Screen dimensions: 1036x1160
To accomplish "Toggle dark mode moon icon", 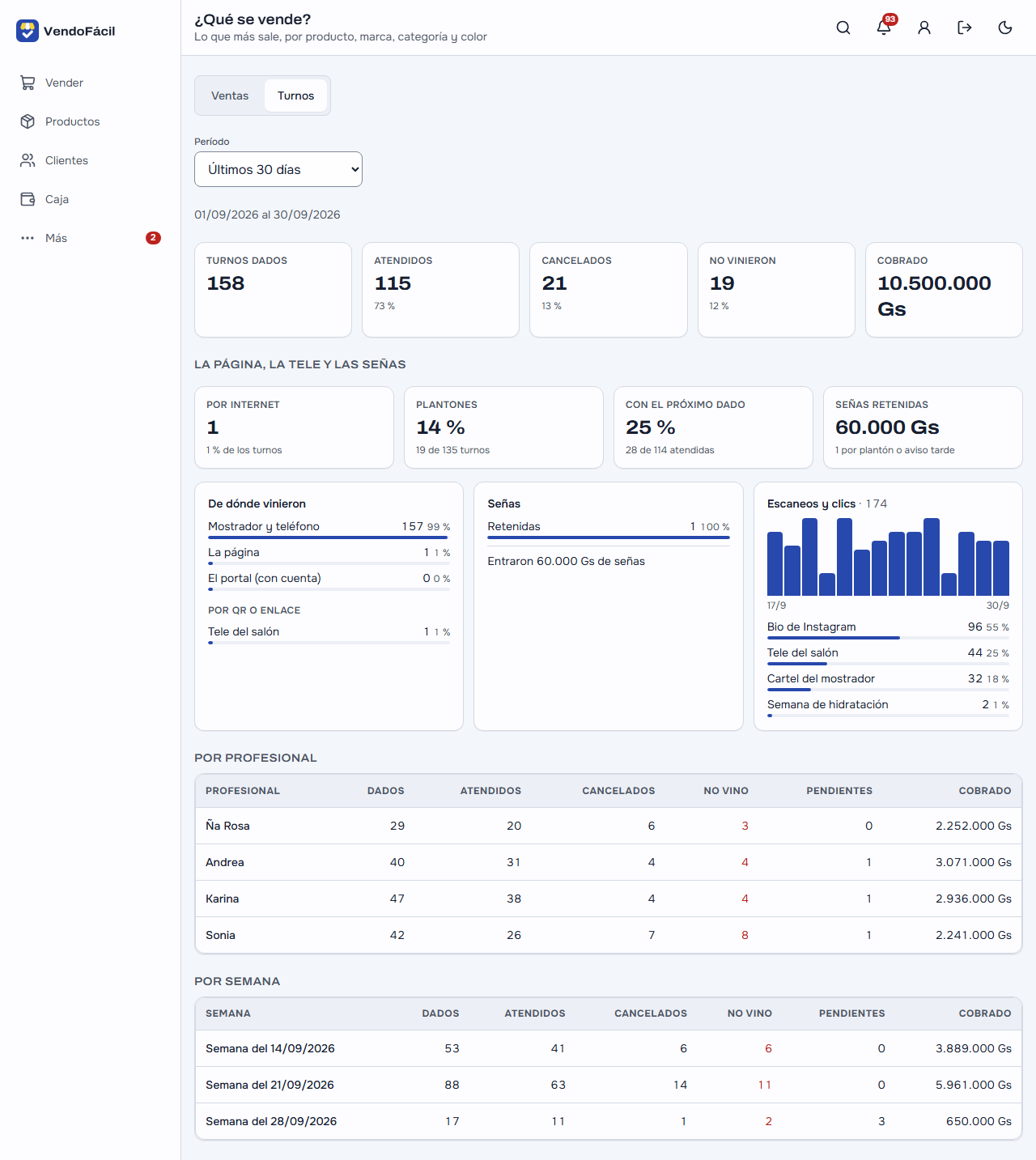I will 1005,28.
